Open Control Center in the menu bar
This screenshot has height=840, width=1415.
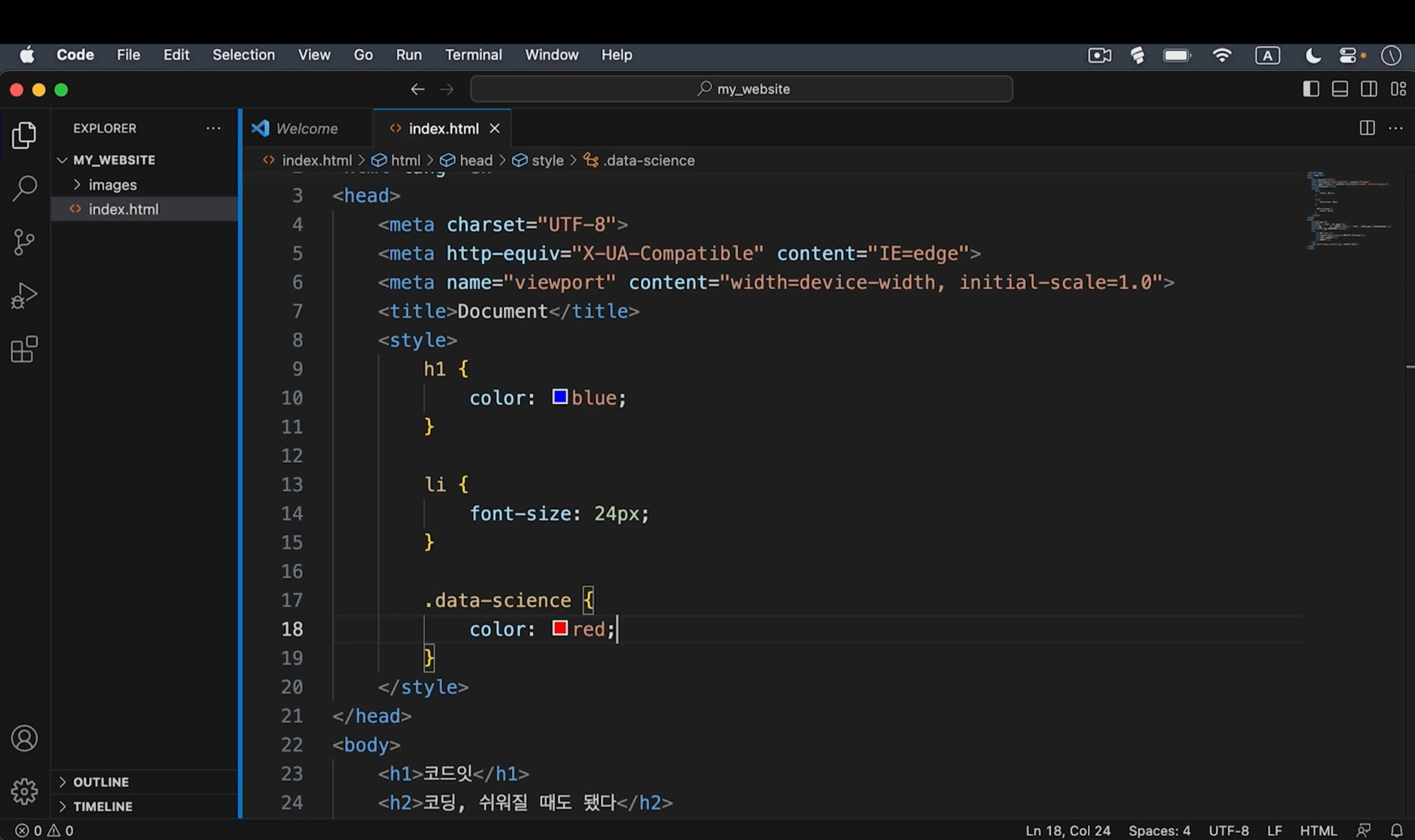point(1348,56)
